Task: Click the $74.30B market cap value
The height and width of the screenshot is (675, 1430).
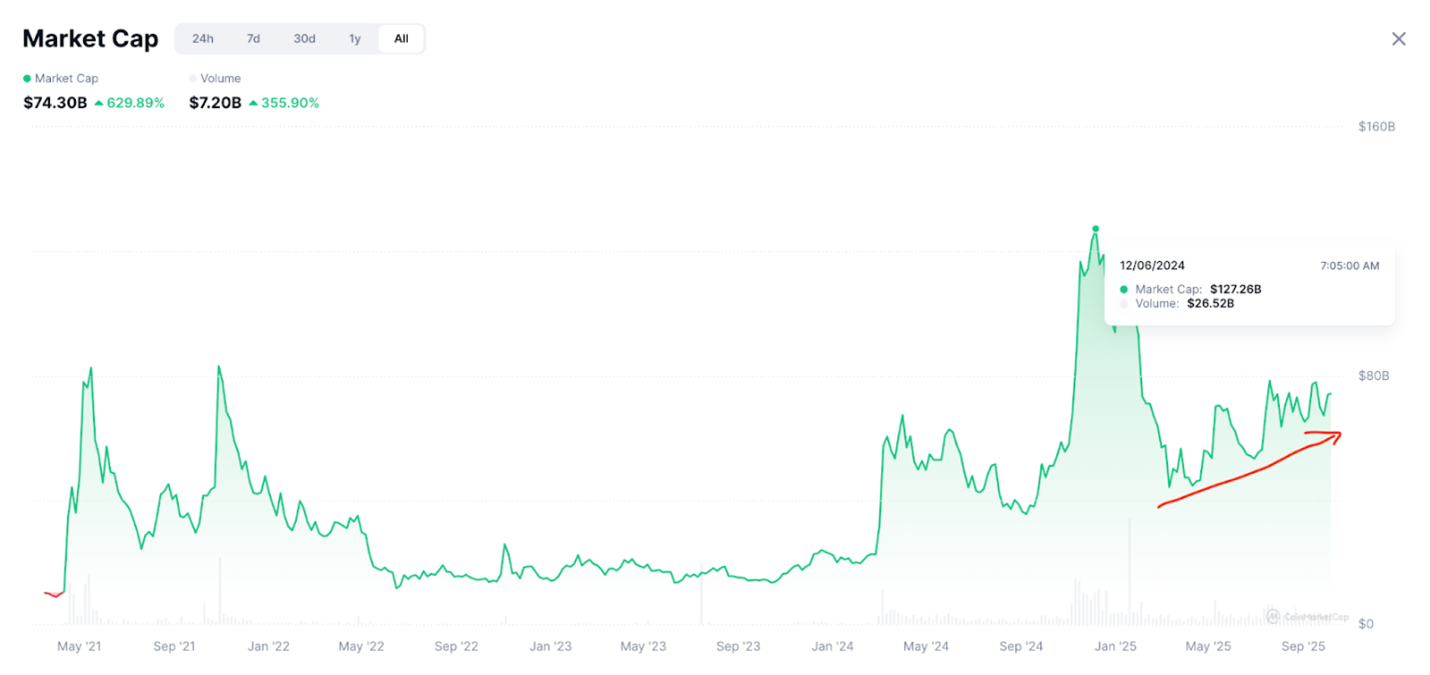Action: pyautogui.click(x=55, y=103)
